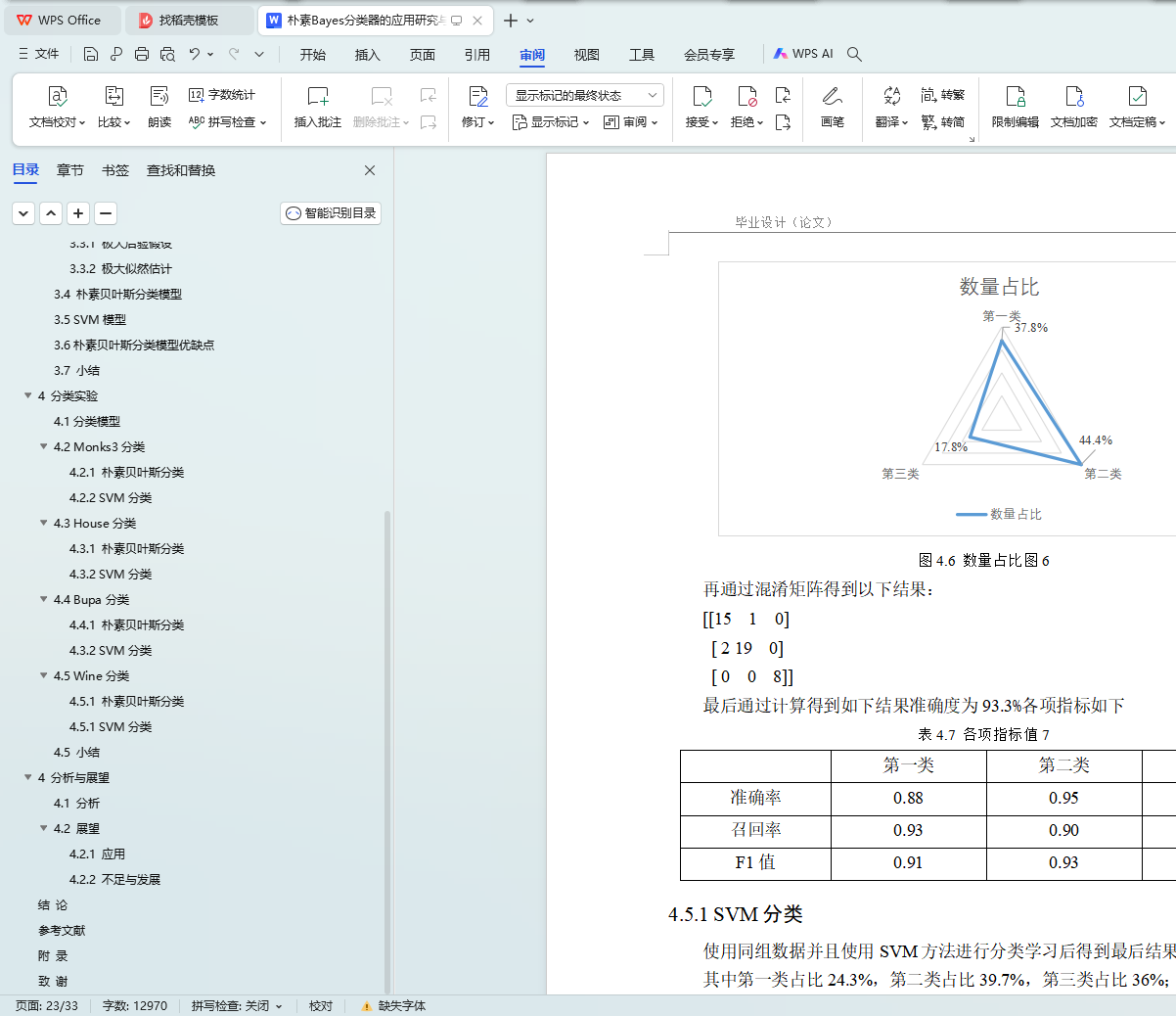Insert a comment (插入批注)
The width and height of the screenshot is (1176, 1016).
point(318,108)
